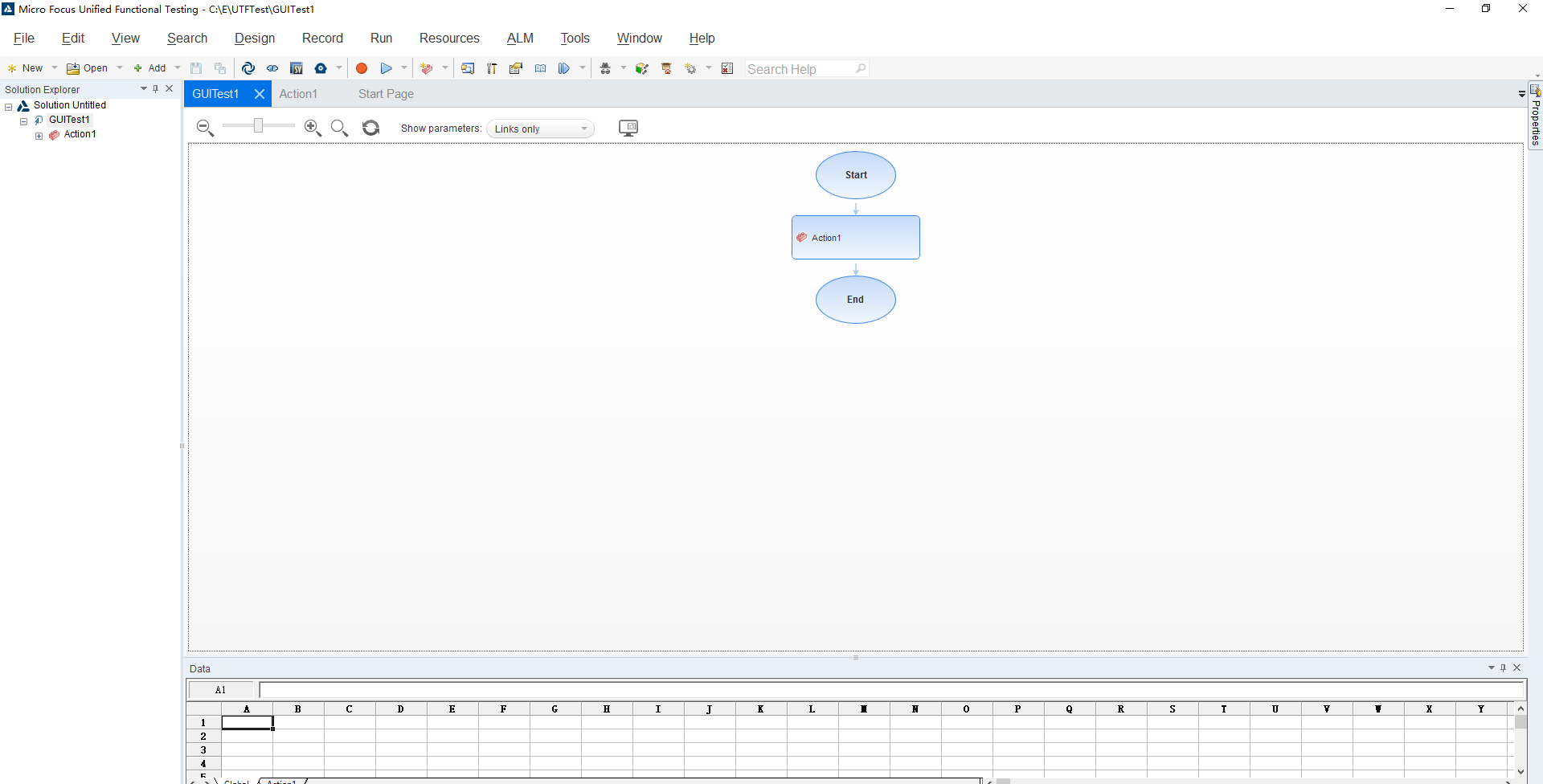Open the Tools menu
Viewport: 1543px width, 784px height.
click(575, 38)
